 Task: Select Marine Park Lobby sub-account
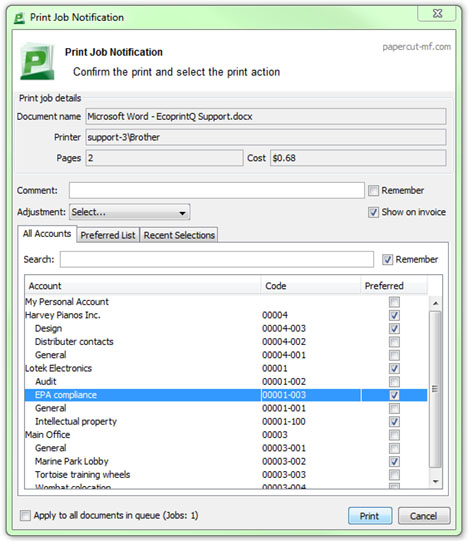[x=226, y=461]
